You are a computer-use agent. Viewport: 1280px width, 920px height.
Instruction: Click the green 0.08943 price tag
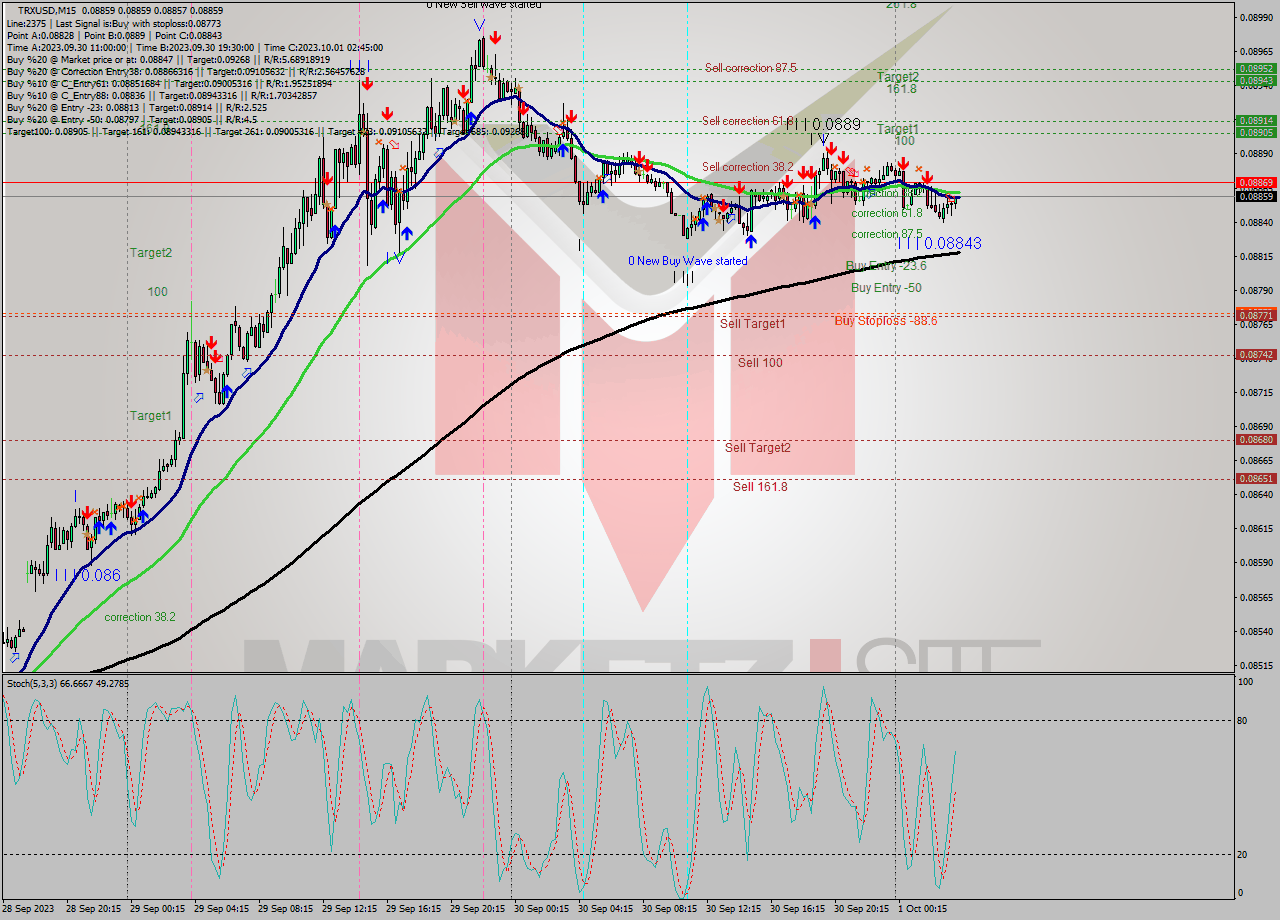(x=1256, y=80)
